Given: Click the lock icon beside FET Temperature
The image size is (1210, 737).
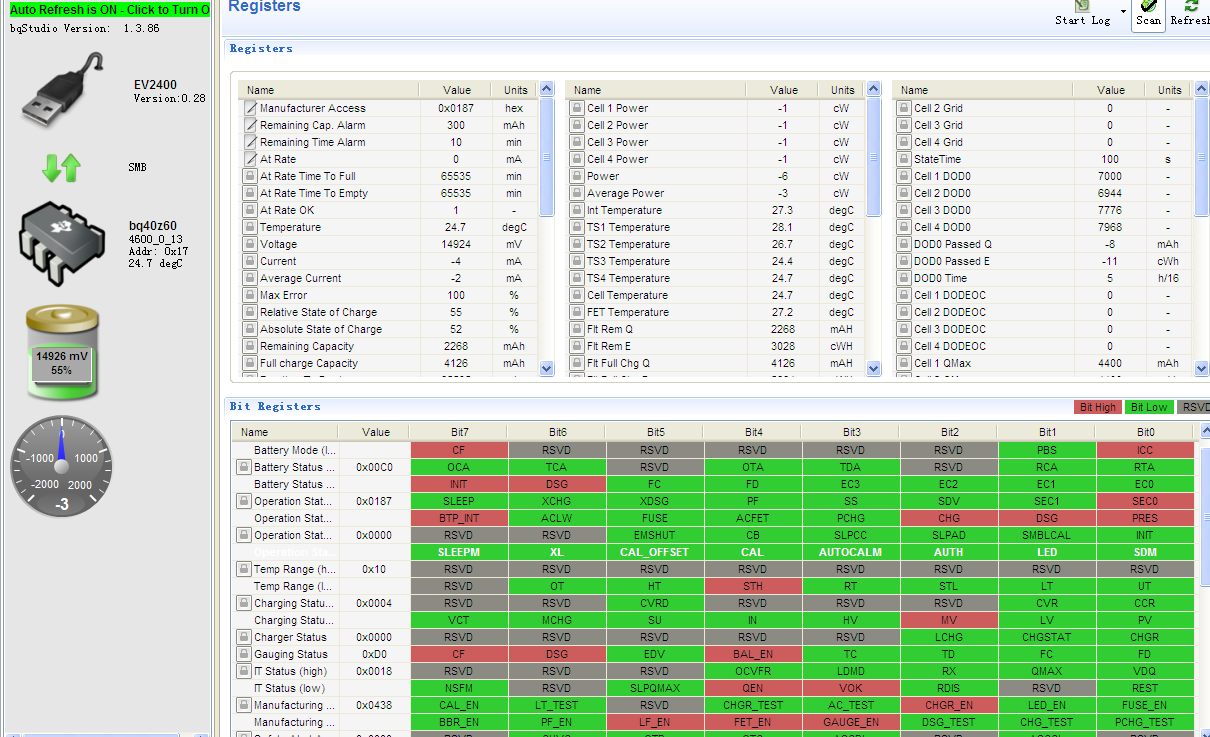Looking at the screenshot, I should [x=577, y=312].
